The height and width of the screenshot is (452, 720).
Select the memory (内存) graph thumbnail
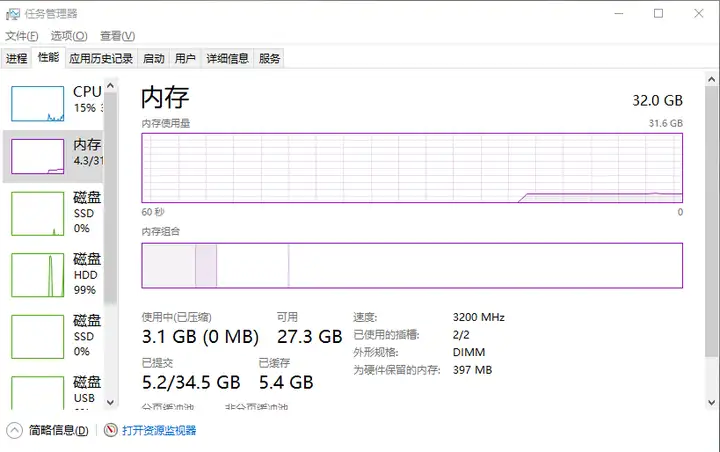(x=37, y=156)
